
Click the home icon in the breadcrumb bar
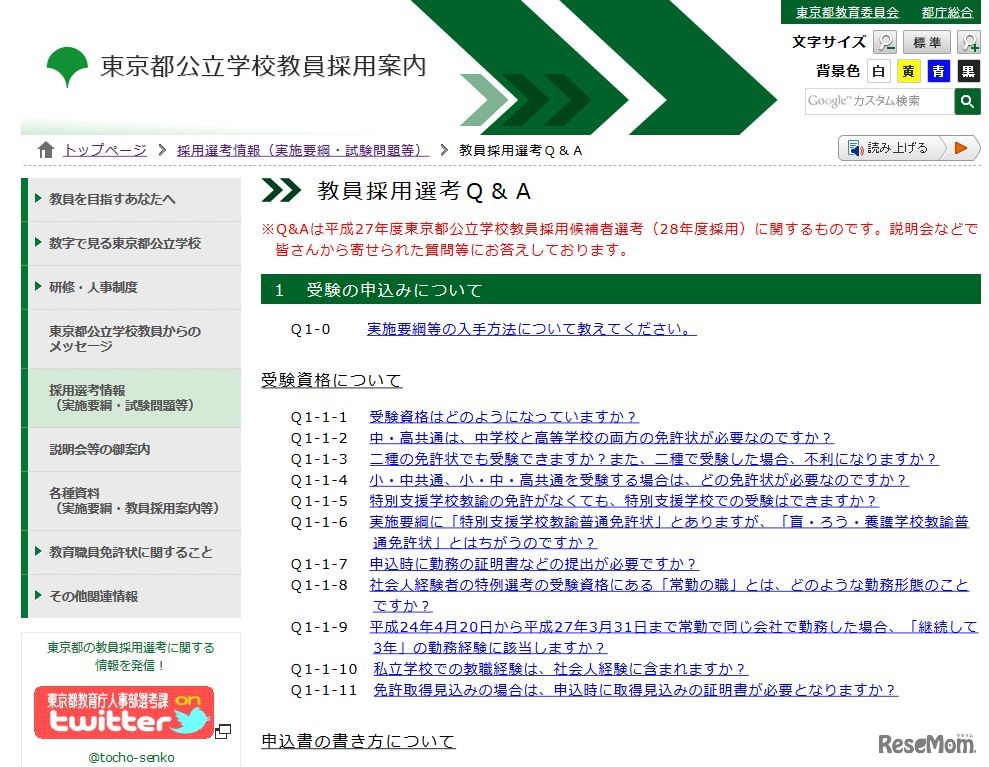click(46, 147)
